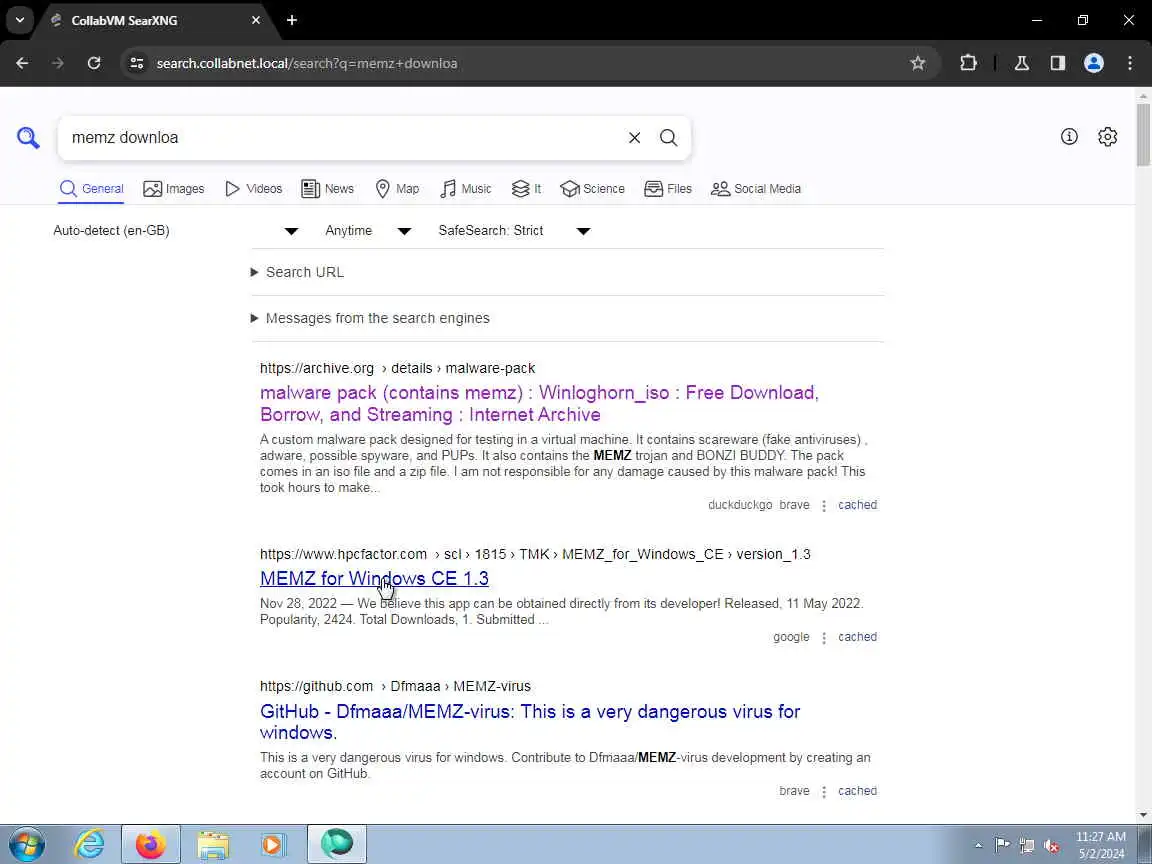Image resolution: width=1152 pixels, height=864 pixels.
Task: Reload the current page
Action: (x=93, y=63)
